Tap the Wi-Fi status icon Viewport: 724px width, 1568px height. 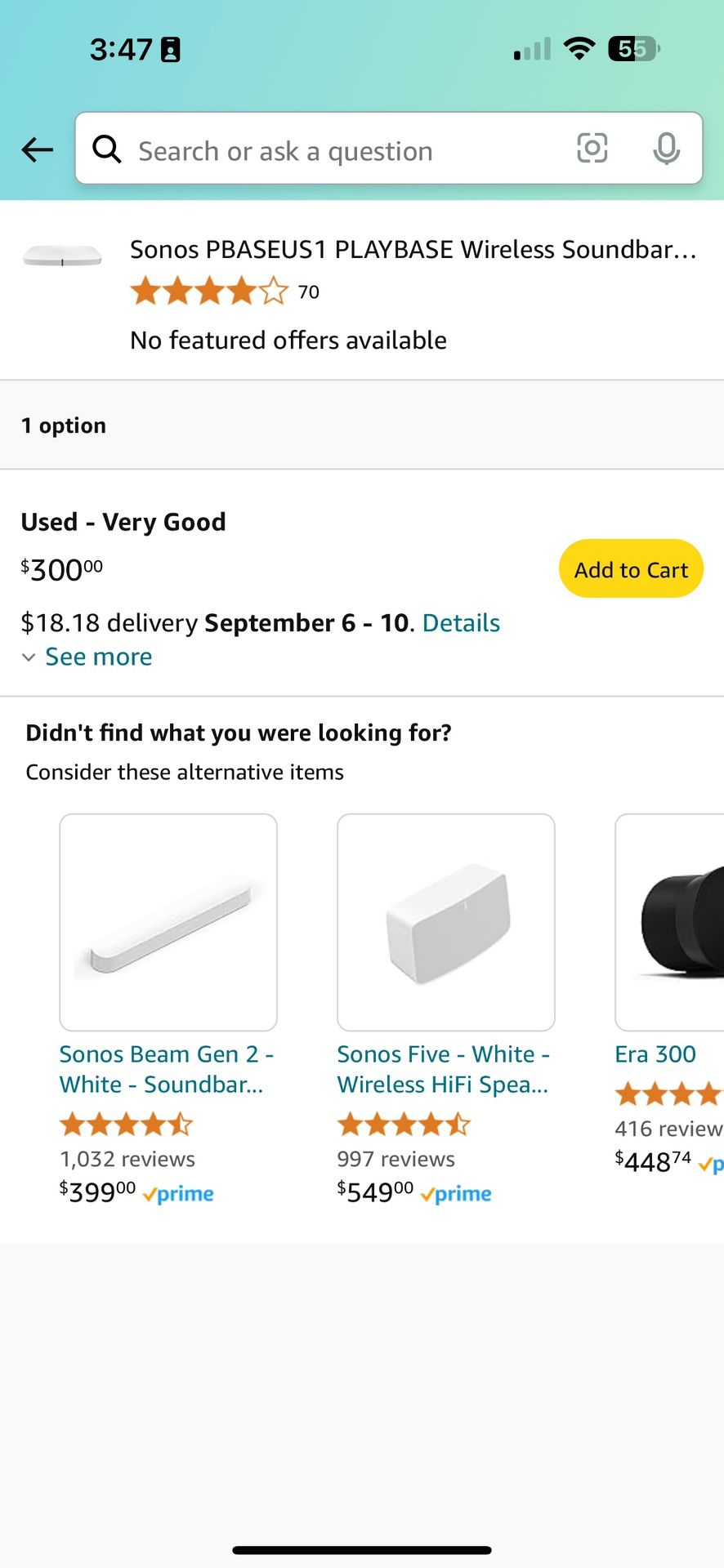pos(579,50)
